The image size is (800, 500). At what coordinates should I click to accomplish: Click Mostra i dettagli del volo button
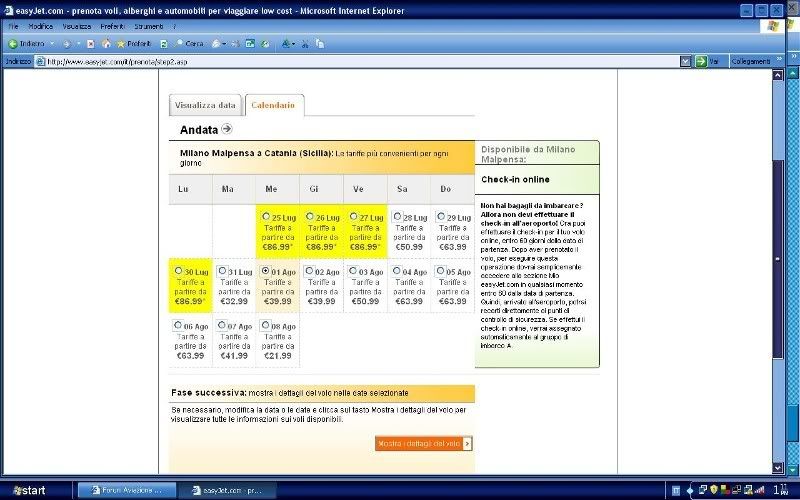[423, 443]
